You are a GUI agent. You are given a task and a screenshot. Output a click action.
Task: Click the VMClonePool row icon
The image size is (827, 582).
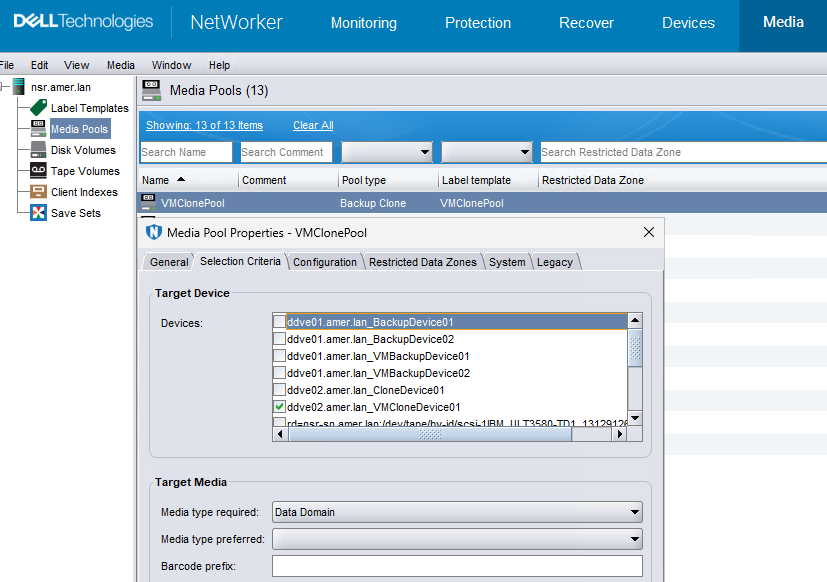tap(150, 202)
